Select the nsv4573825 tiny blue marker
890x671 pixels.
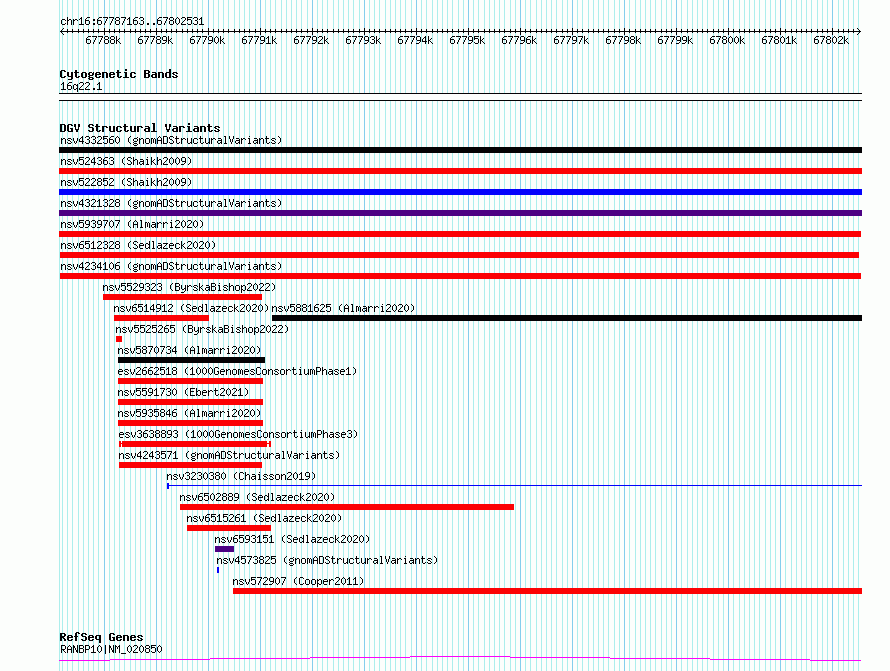pyautogui.click(x=218, y=570)
